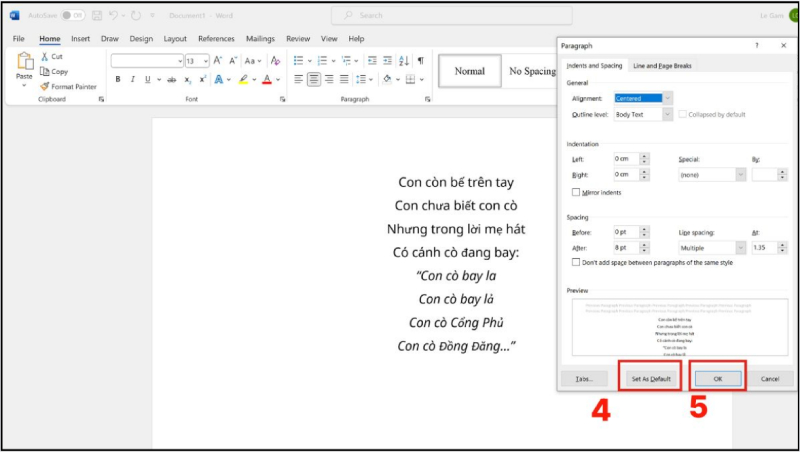This screenshot has height=452, width=800.
Task: Open the Tabs... button
Action: 584,379
